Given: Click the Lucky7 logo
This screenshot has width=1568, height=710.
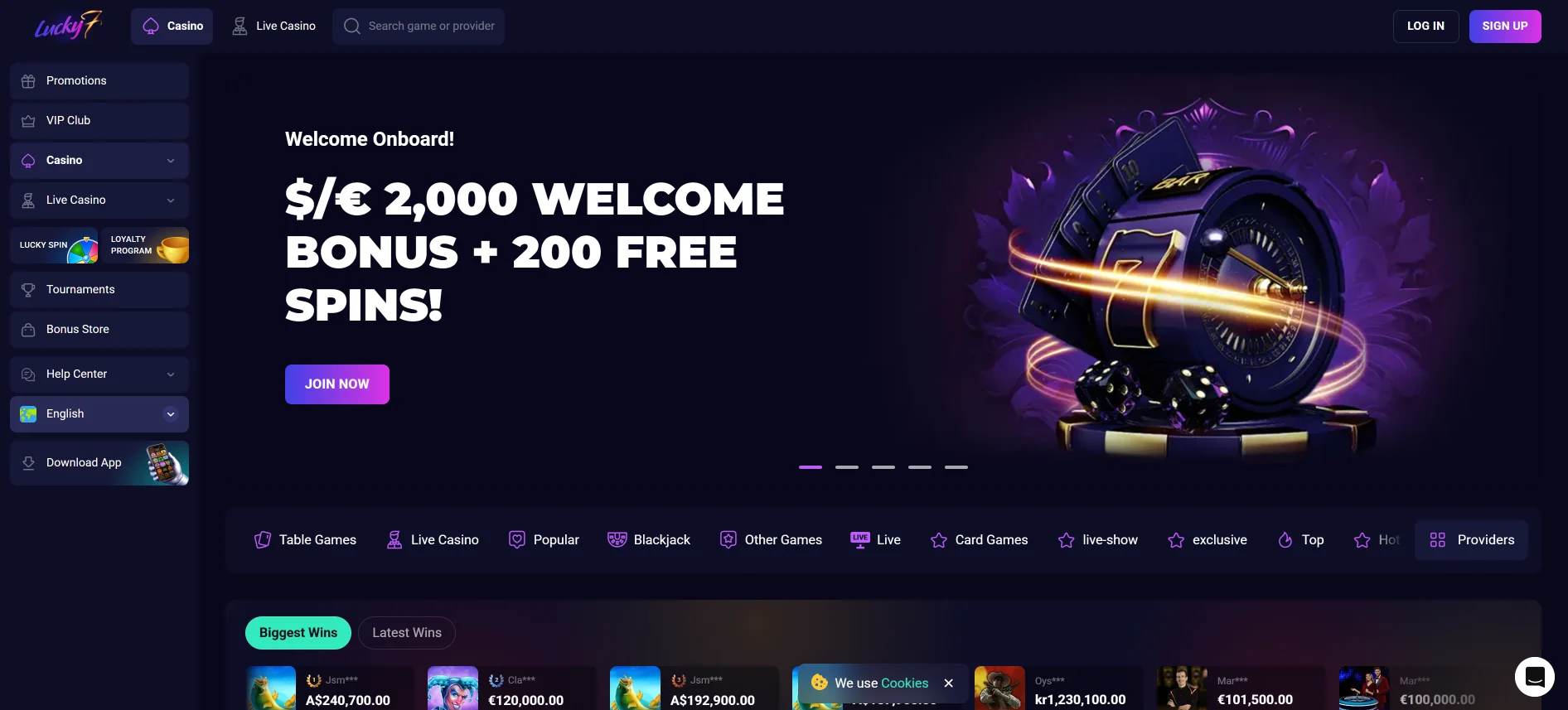Looking at the screenshot, I should [69, 26].
